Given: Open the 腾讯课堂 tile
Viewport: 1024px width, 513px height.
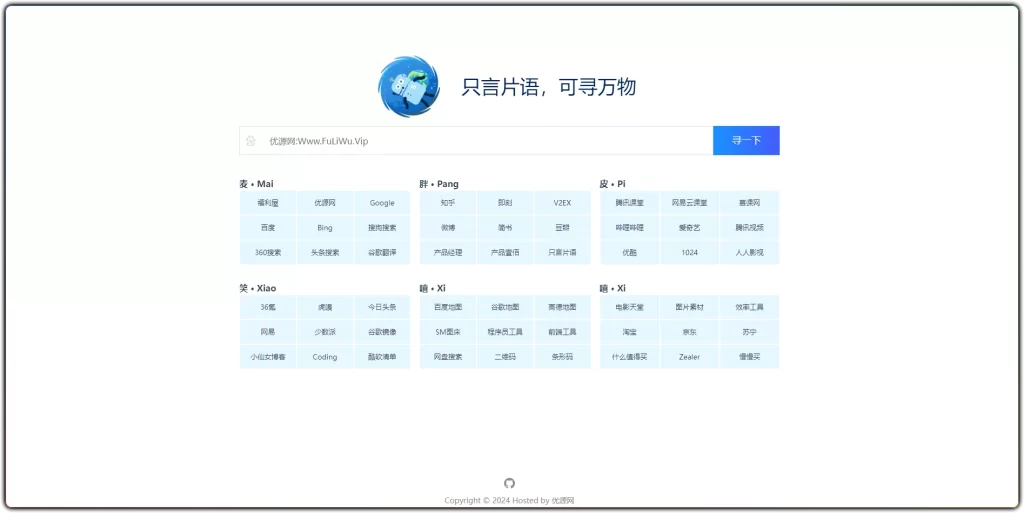Looking at the screenshot, I should 630,203.
